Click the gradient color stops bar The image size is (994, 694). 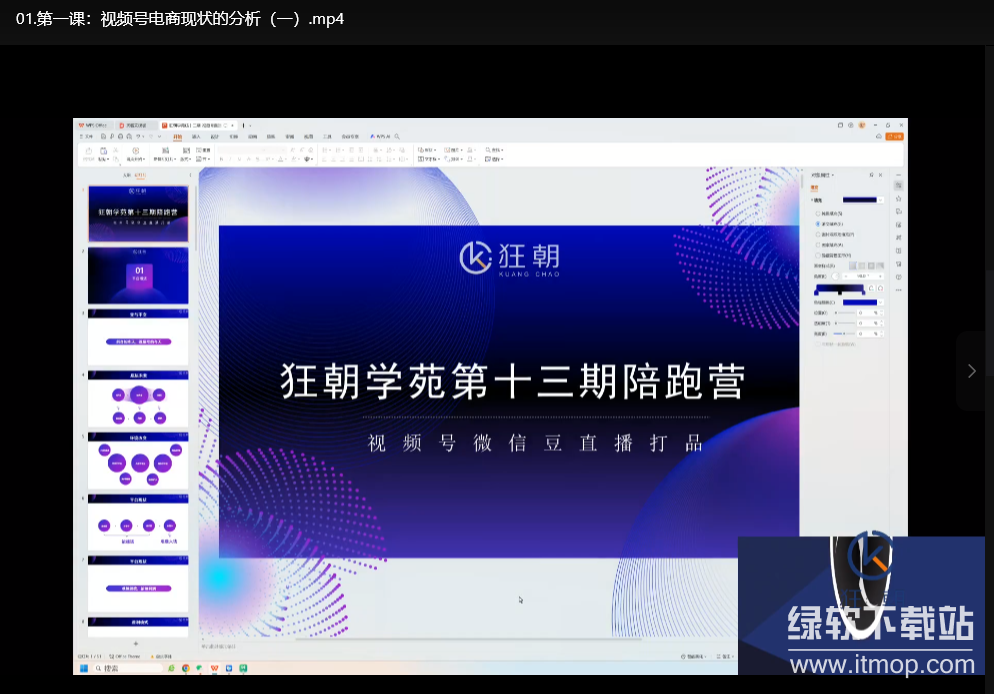838,289
